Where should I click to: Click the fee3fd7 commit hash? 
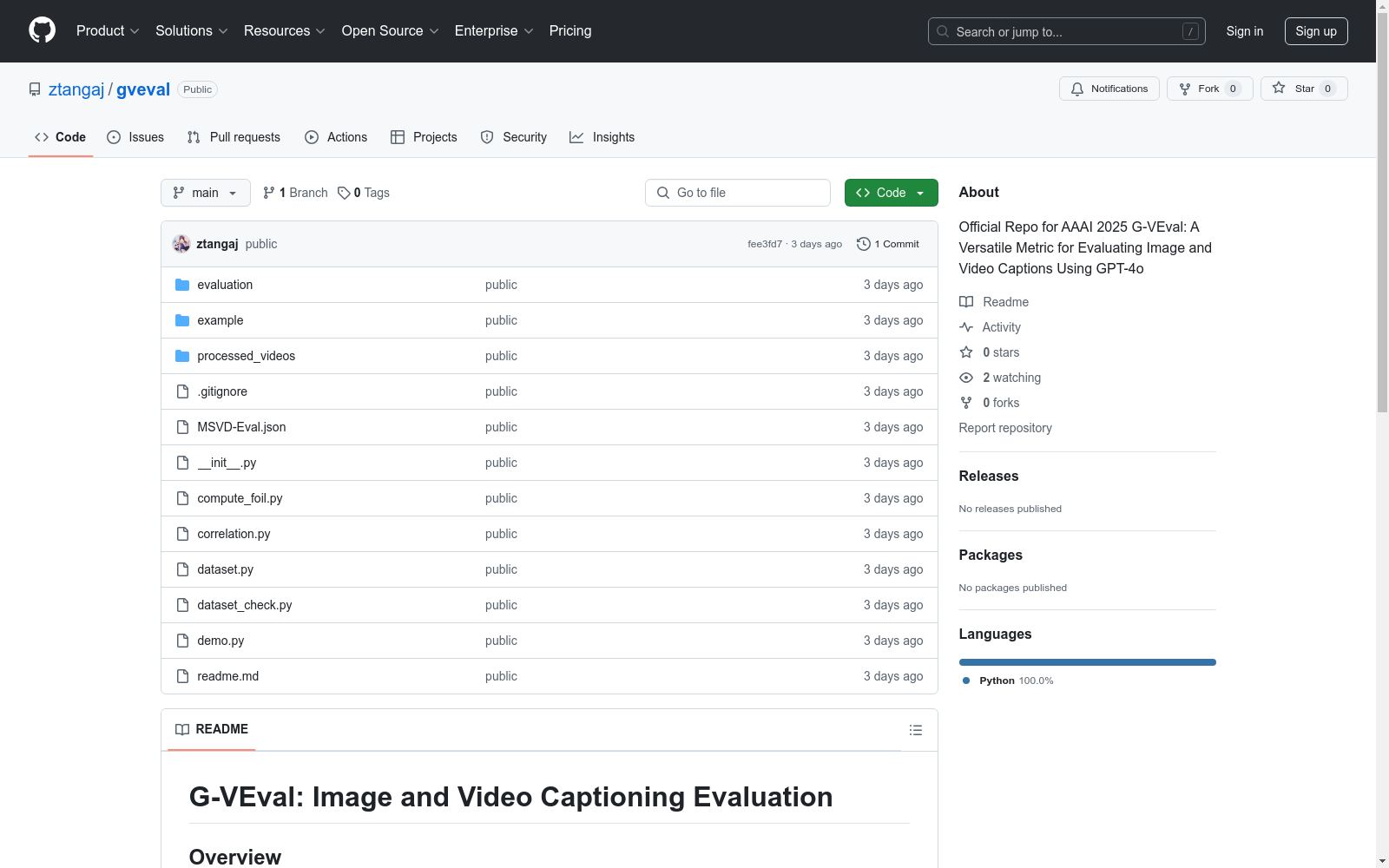(765, 244)
